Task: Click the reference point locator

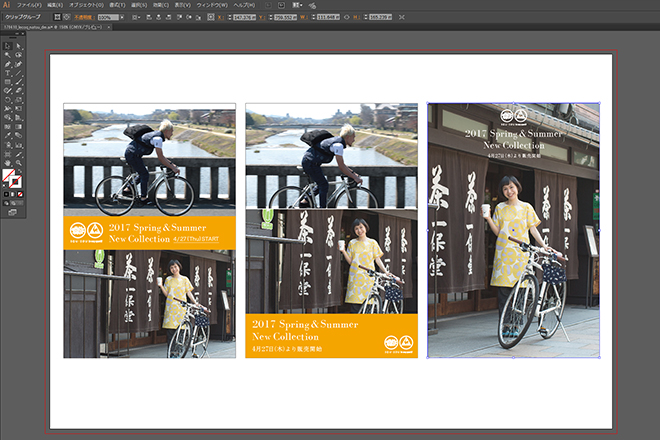Action: click(210, 17)
